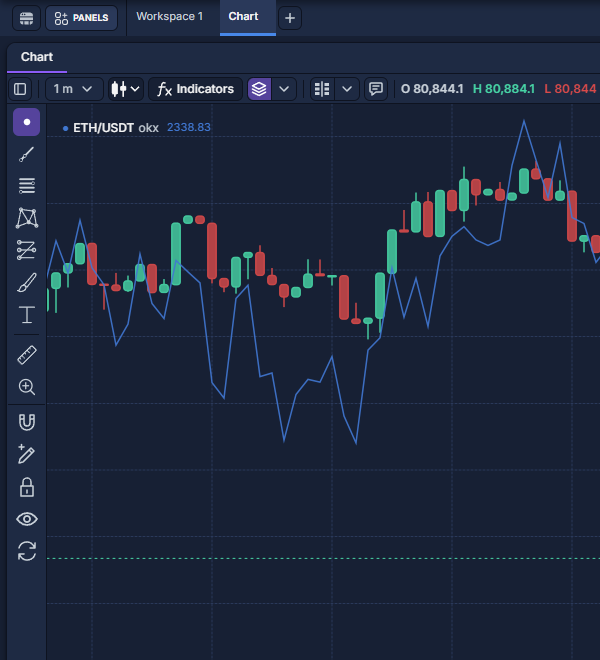Click the refresh sync arrows icon
The width and height of the screenshot is (600, 660).
[27, 551]
